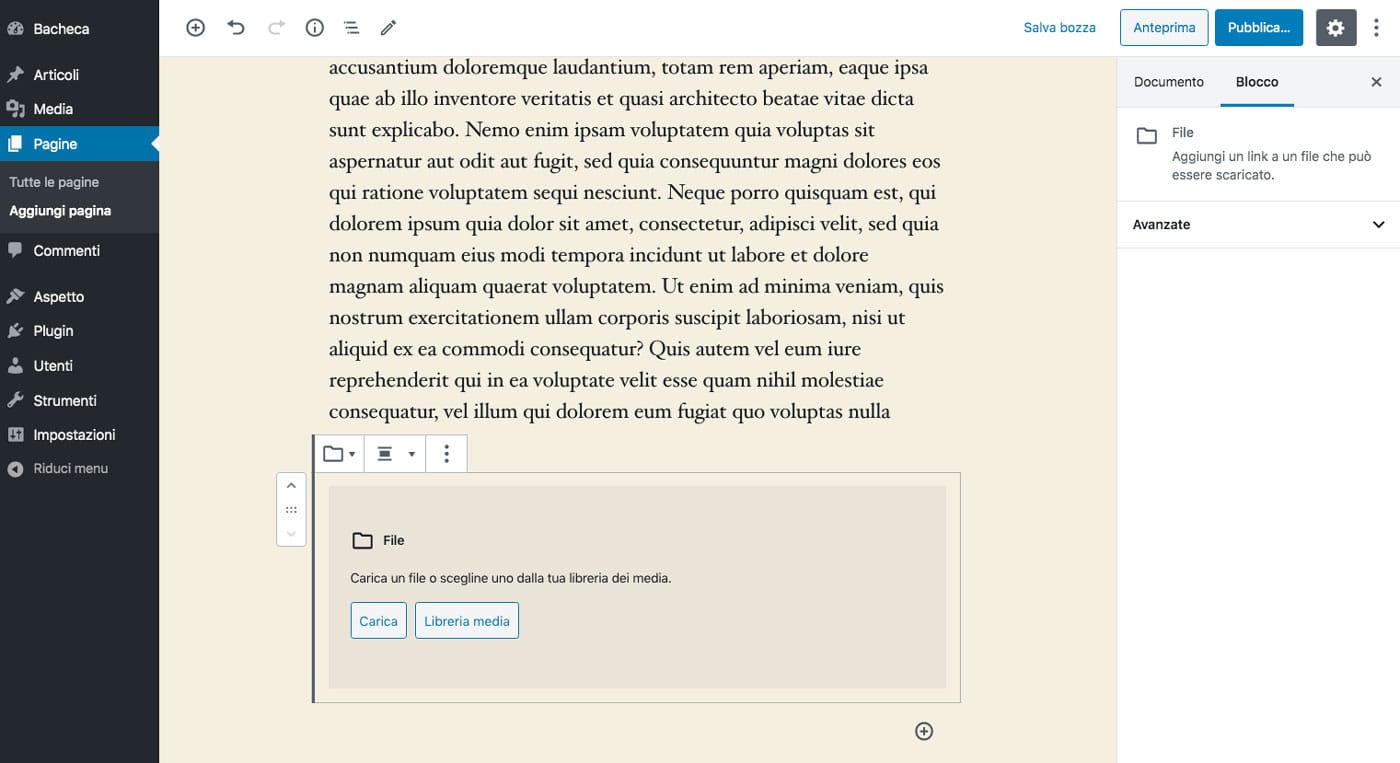Click the Commenti speech bubble icon
Screen dimensions: 1400x763
15,251
